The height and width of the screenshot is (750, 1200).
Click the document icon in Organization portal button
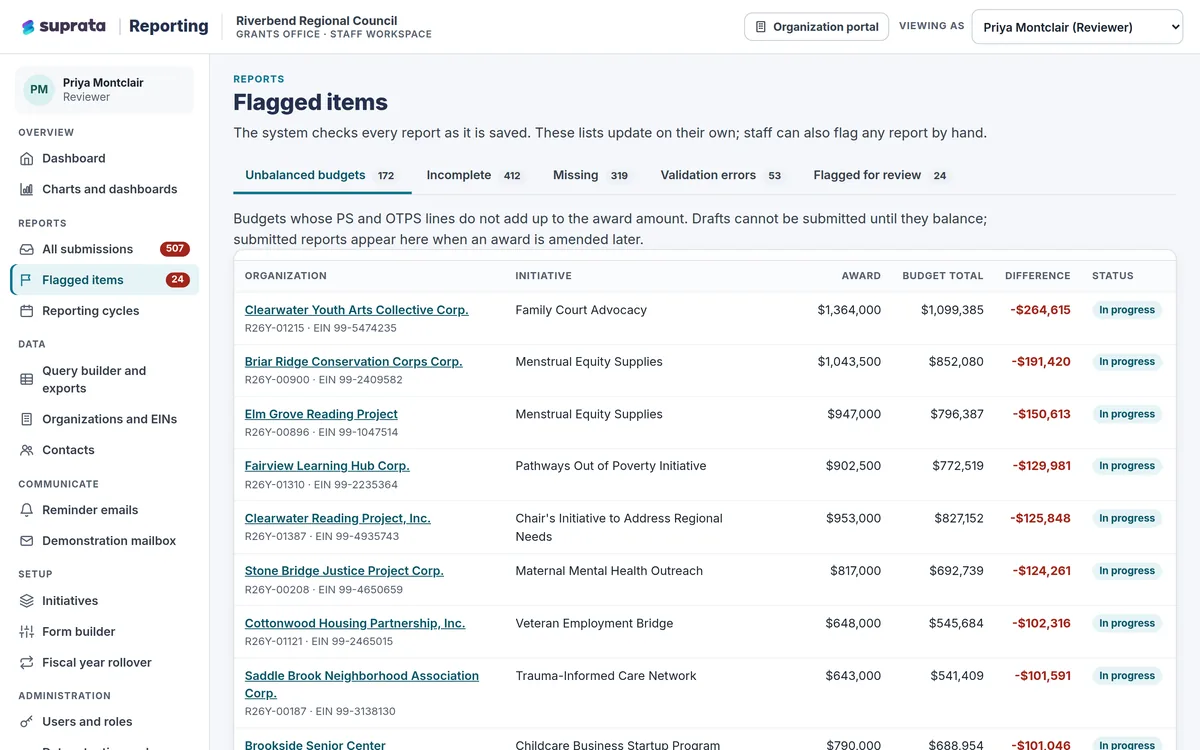pyautogui.click(x=761, y=27)
